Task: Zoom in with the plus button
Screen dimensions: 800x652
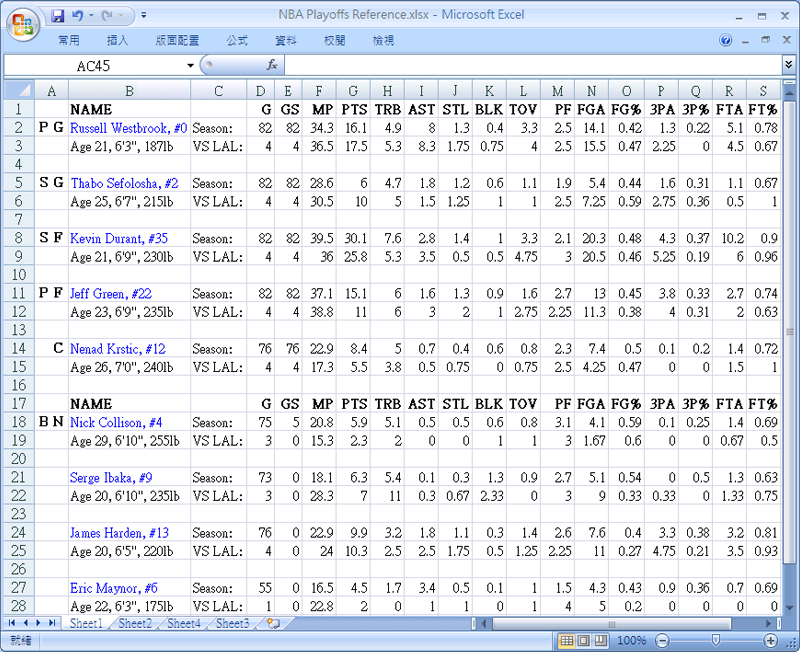Action: click(x=770, y=640)
